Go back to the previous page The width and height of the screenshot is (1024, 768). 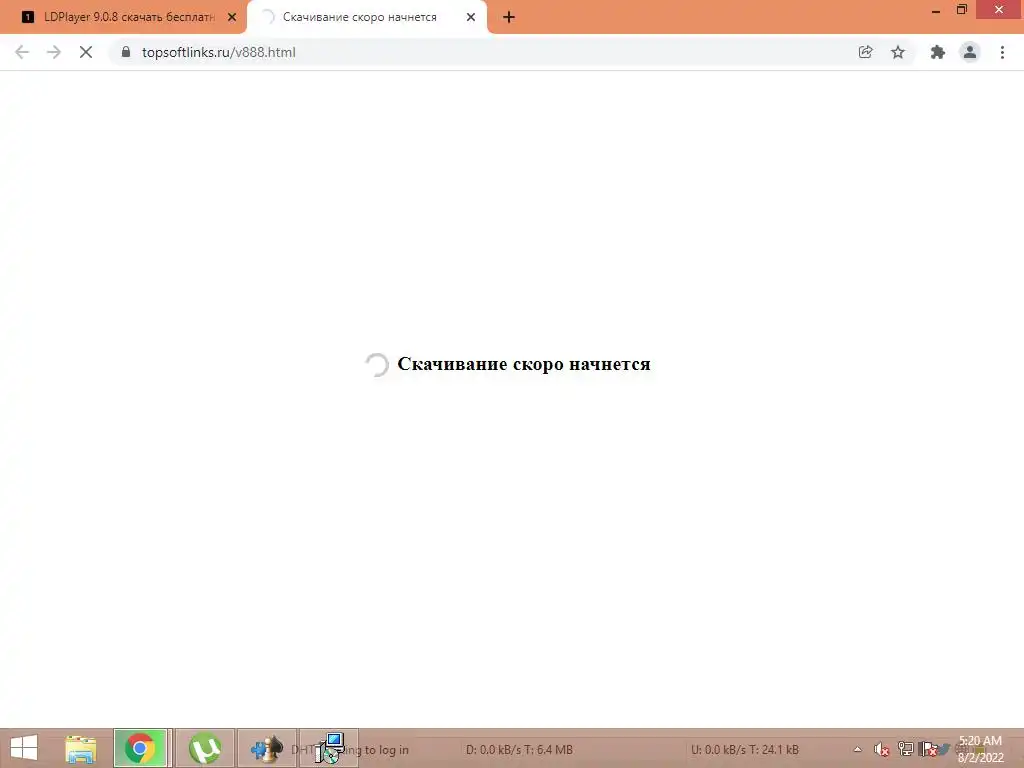22,52
